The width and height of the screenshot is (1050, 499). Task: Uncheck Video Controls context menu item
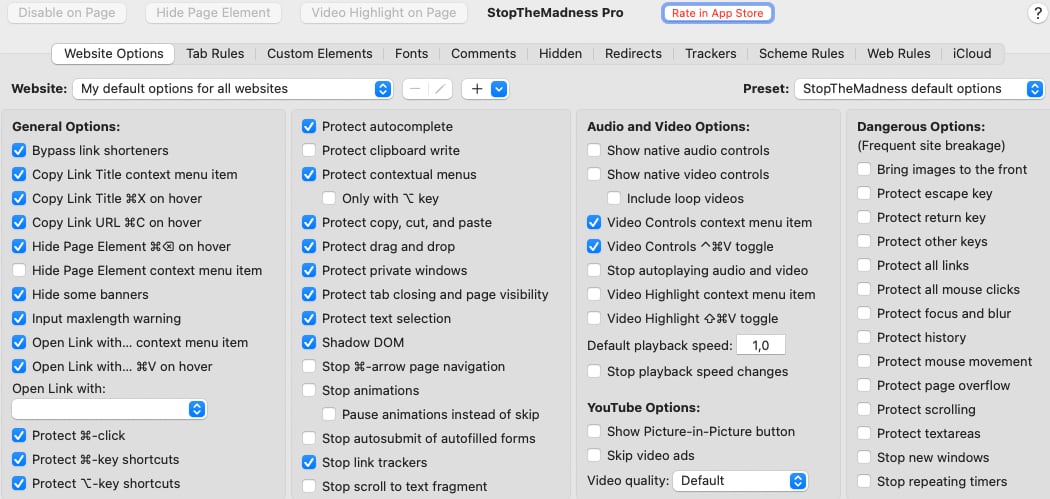point(594,222)
